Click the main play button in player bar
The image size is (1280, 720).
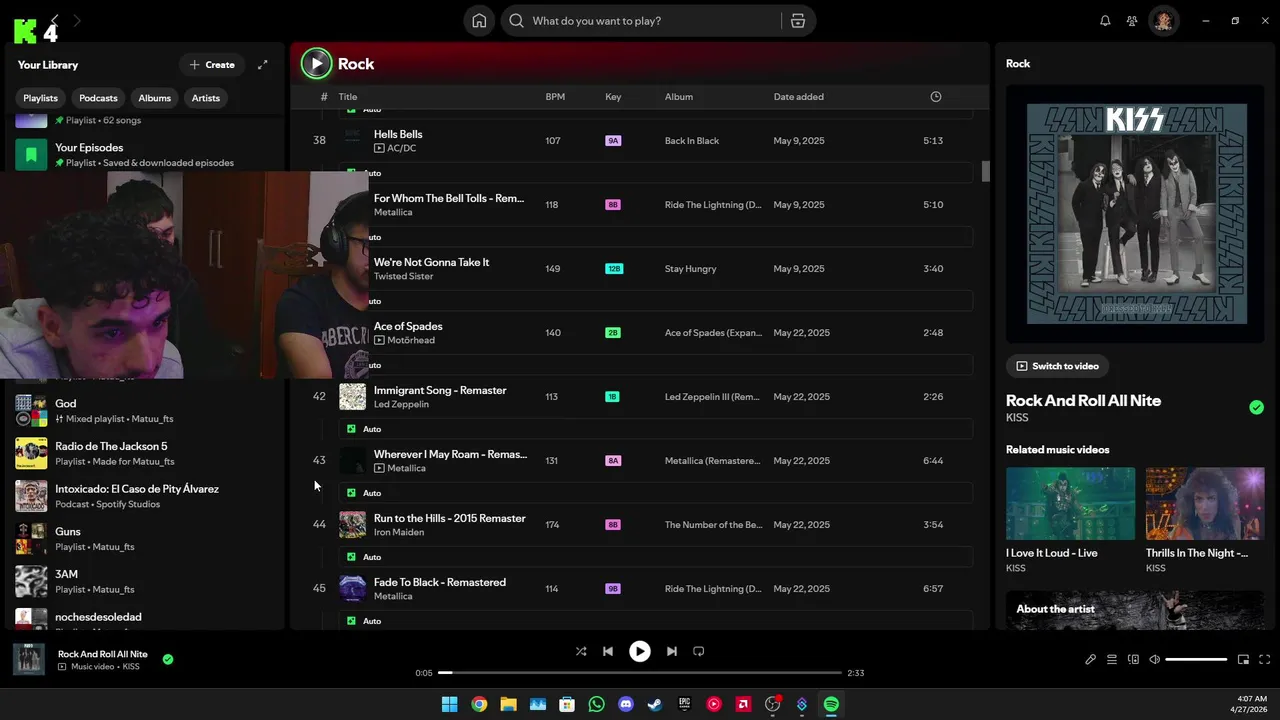click(x=640, y=651)
